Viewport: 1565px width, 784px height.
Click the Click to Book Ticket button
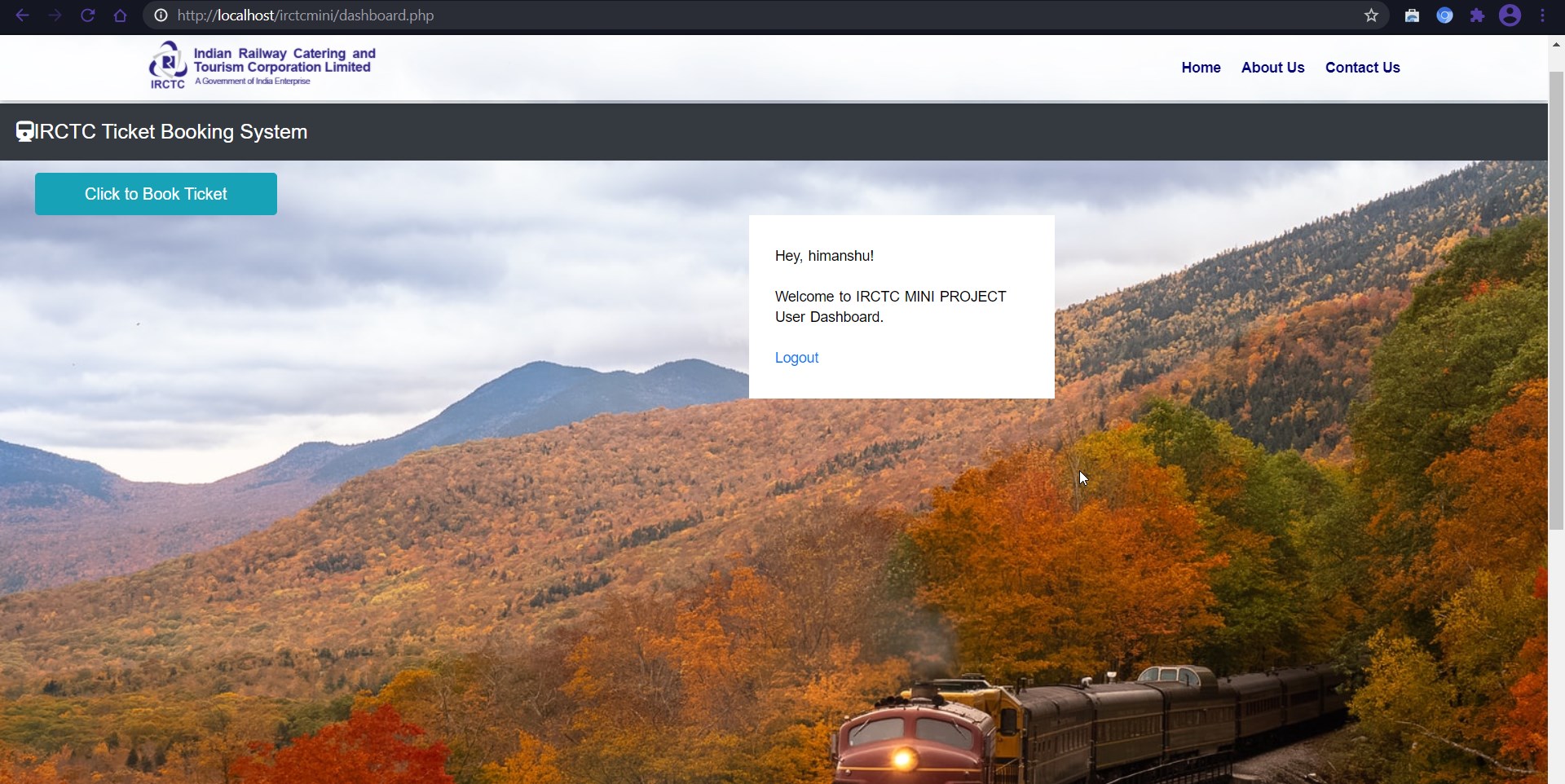pyautogui.click(x=156, y=194)
